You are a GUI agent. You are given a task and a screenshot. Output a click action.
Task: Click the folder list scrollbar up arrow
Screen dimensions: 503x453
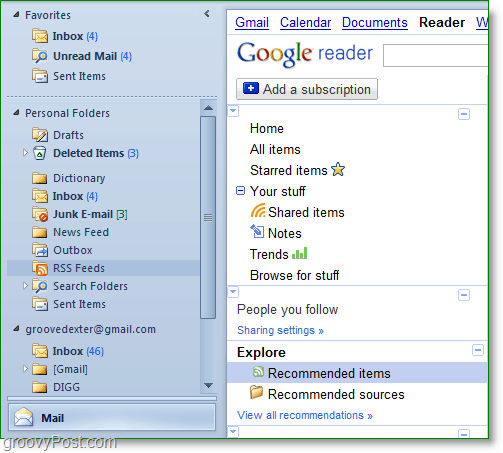[x=208, y=108]
